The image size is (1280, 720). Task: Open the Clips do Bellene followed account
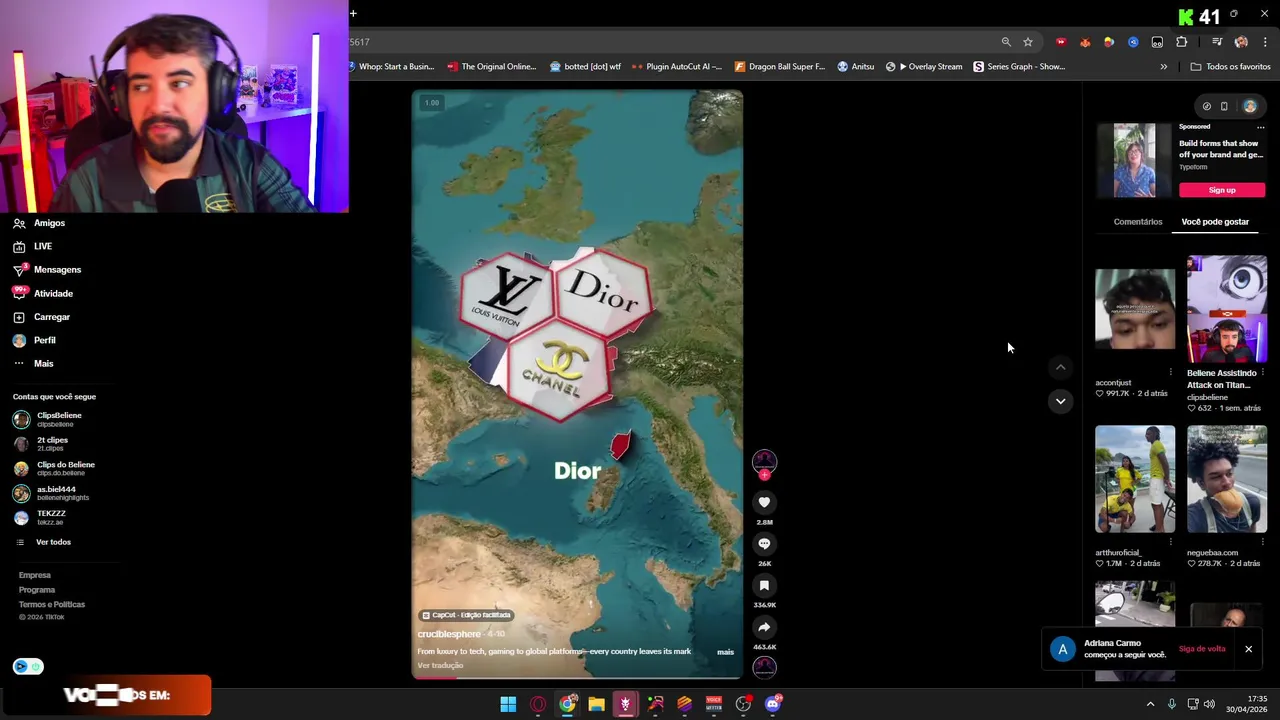coord(55,468)
